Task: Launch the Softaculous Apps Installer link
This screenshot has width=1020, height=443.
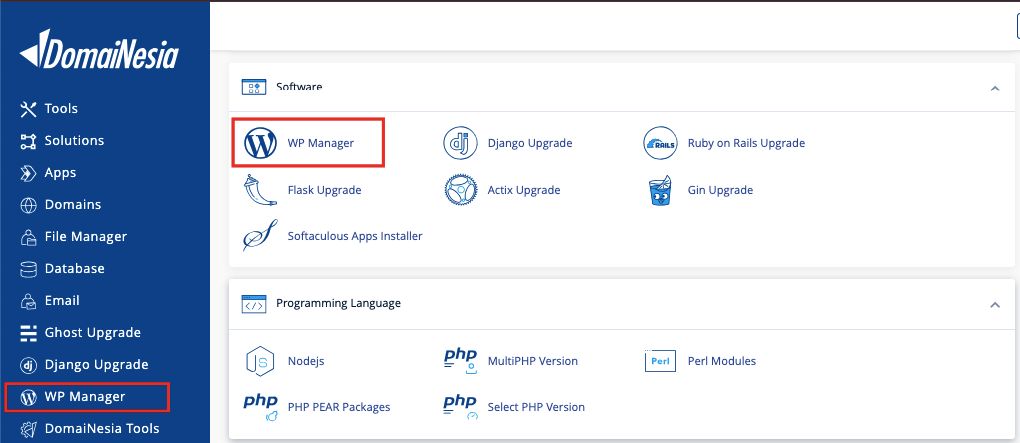Action: (x=355, y=236)
